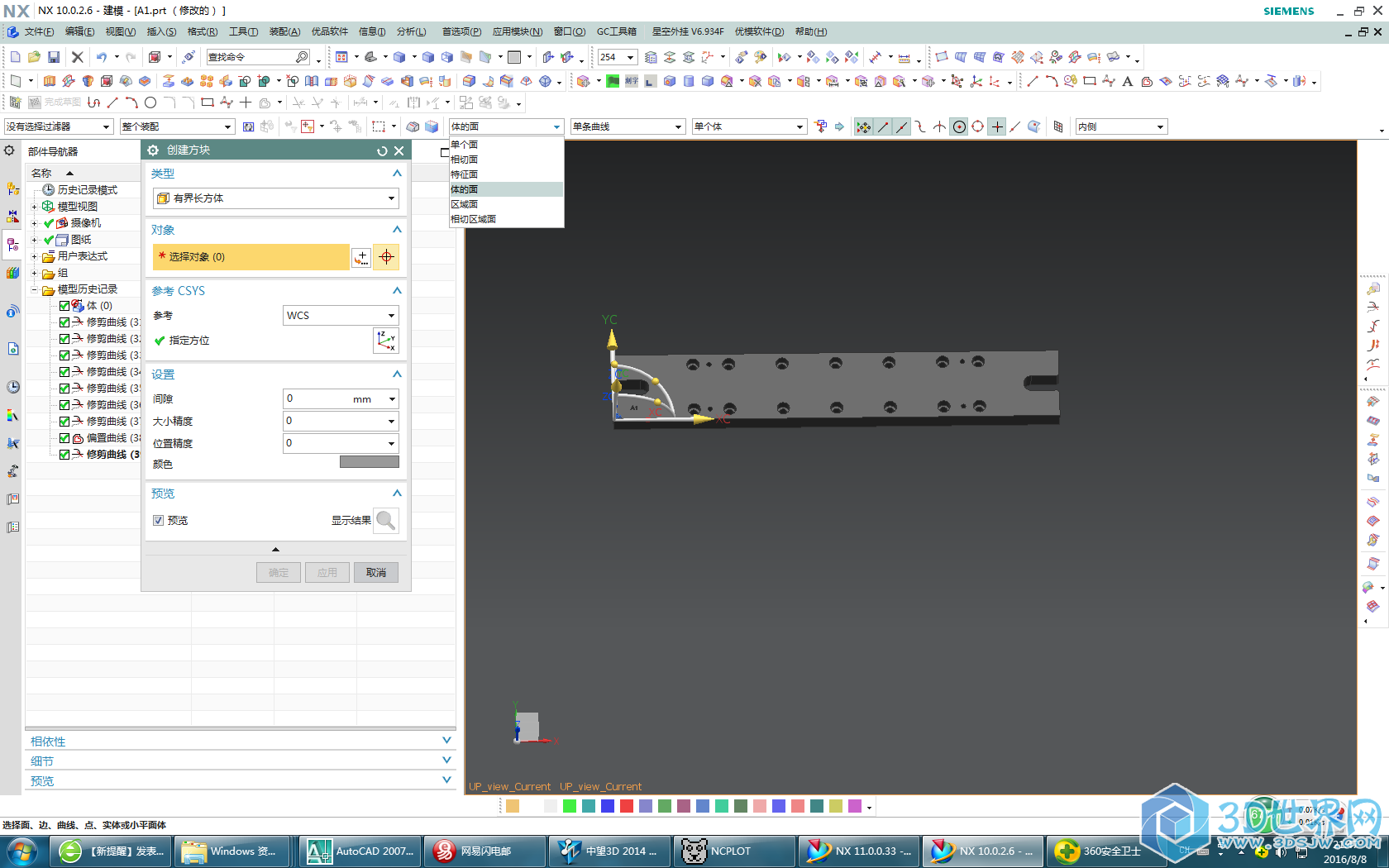Click the delete X toolbar icon
The width and height of the screenshot is (1389, 868).
click(78, 57)
